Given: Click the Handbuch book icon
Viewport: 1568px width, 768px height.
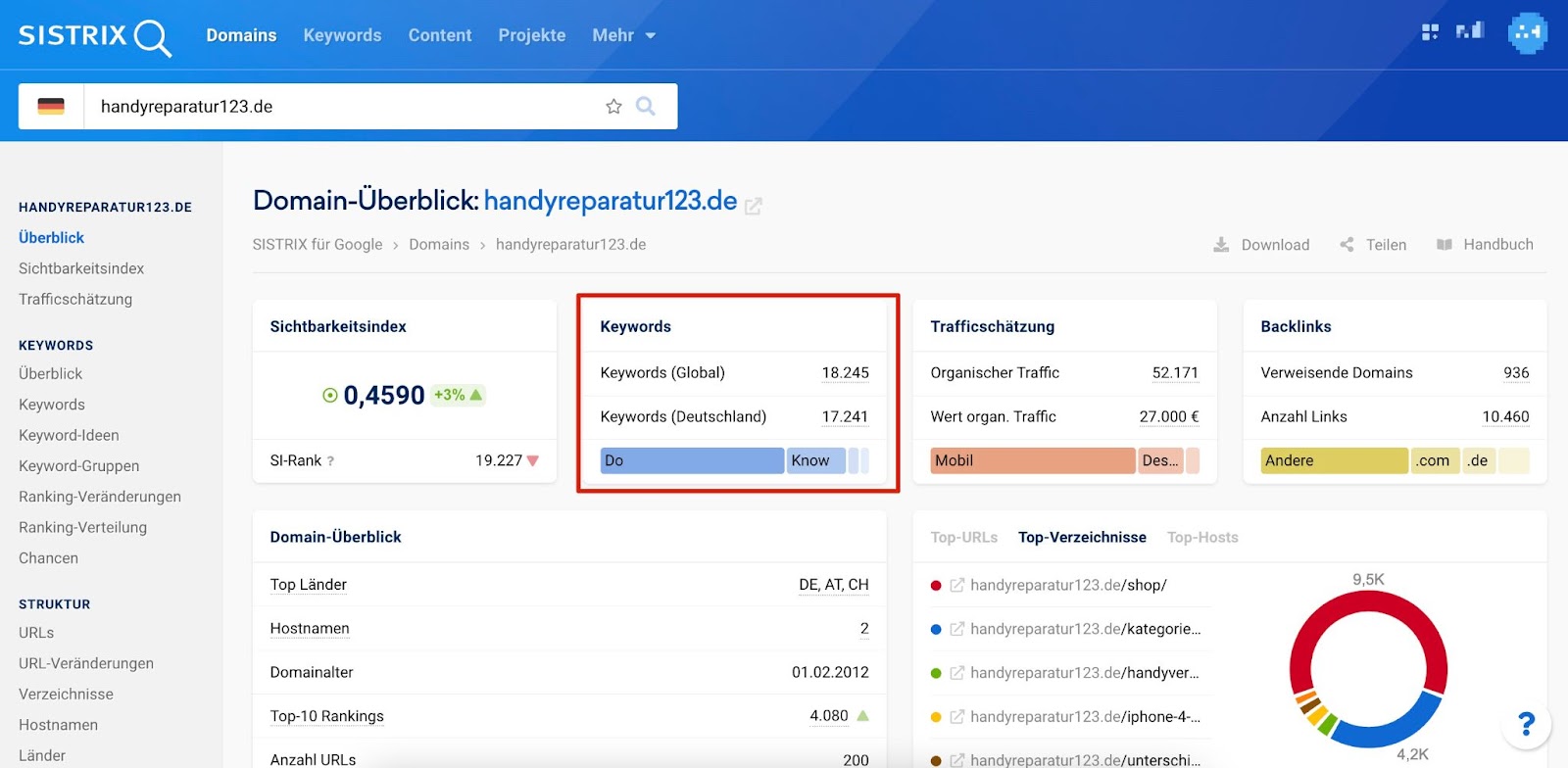Looking at the screenshot, I should (x=1445, y=245).
